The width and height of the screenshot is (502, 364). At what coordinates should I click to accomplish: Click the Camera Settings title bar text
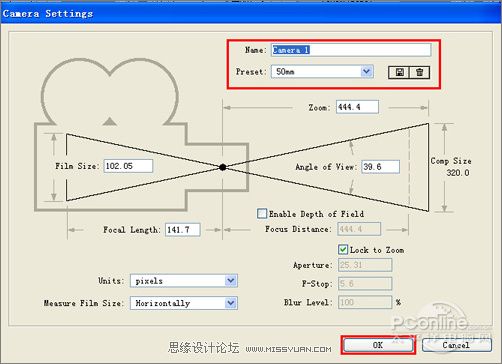click(x=48, y=14)
